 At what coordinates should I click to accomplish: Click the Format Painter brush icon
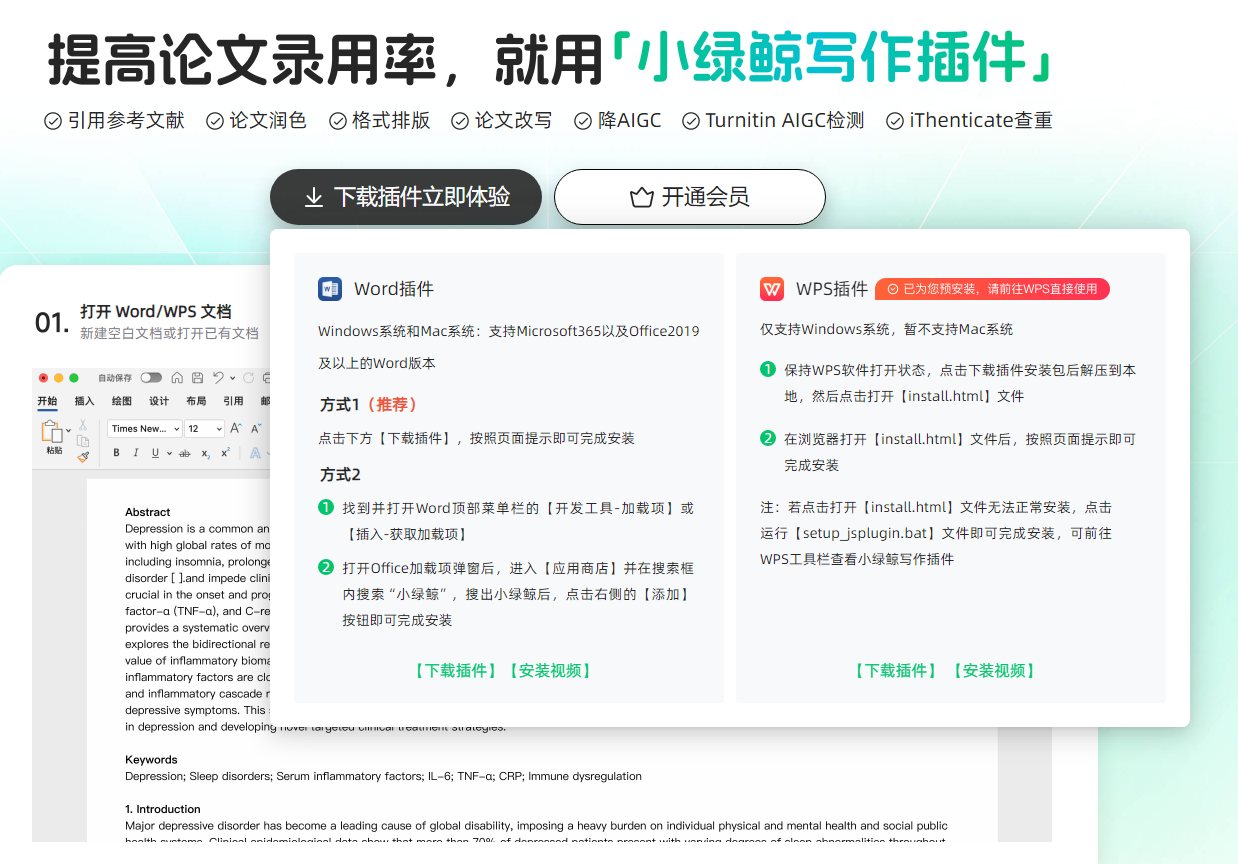[x=83, y=457]
